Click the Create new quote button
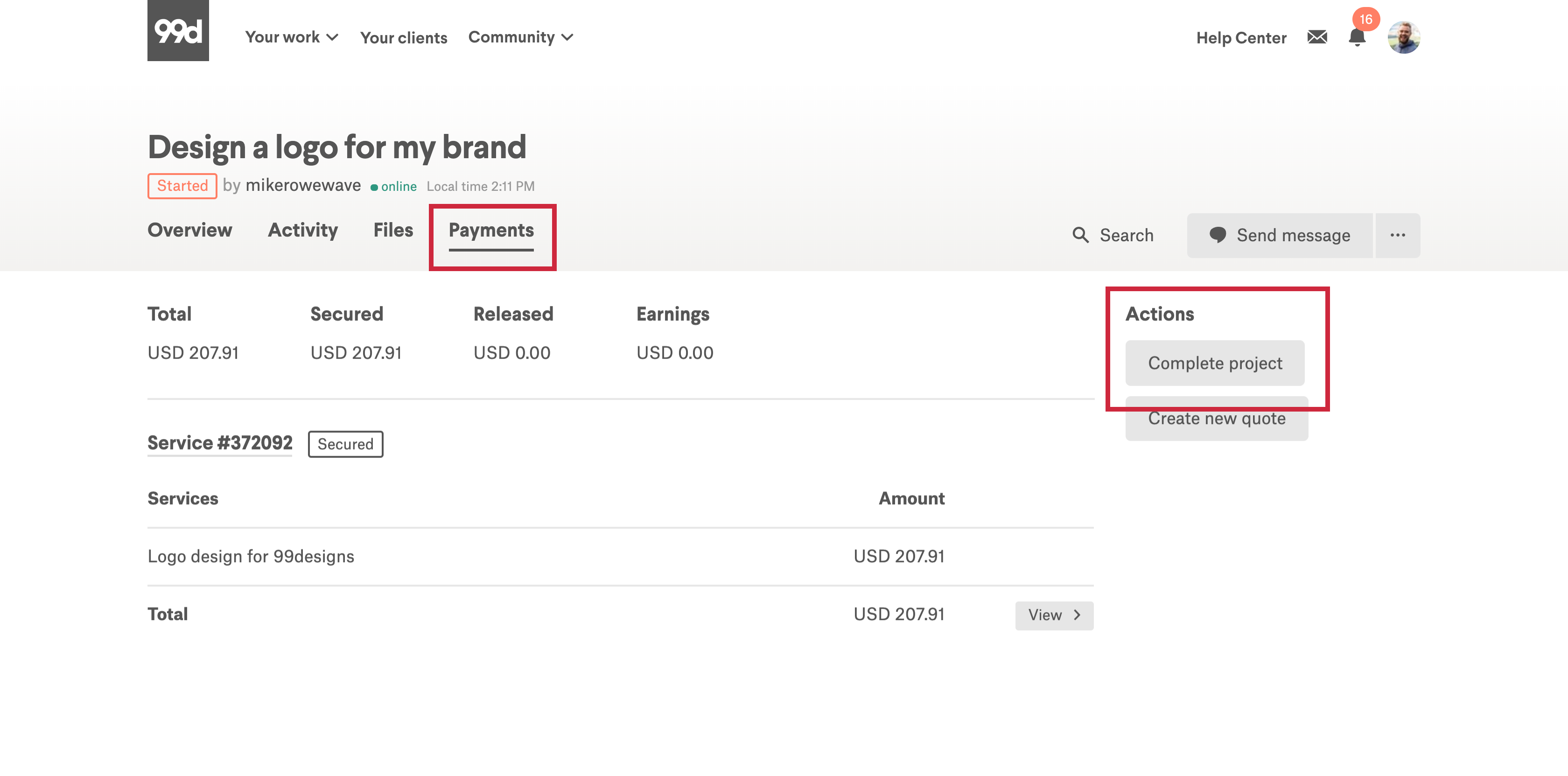Screen dimensions: 1568x776 click(1216, 422)
